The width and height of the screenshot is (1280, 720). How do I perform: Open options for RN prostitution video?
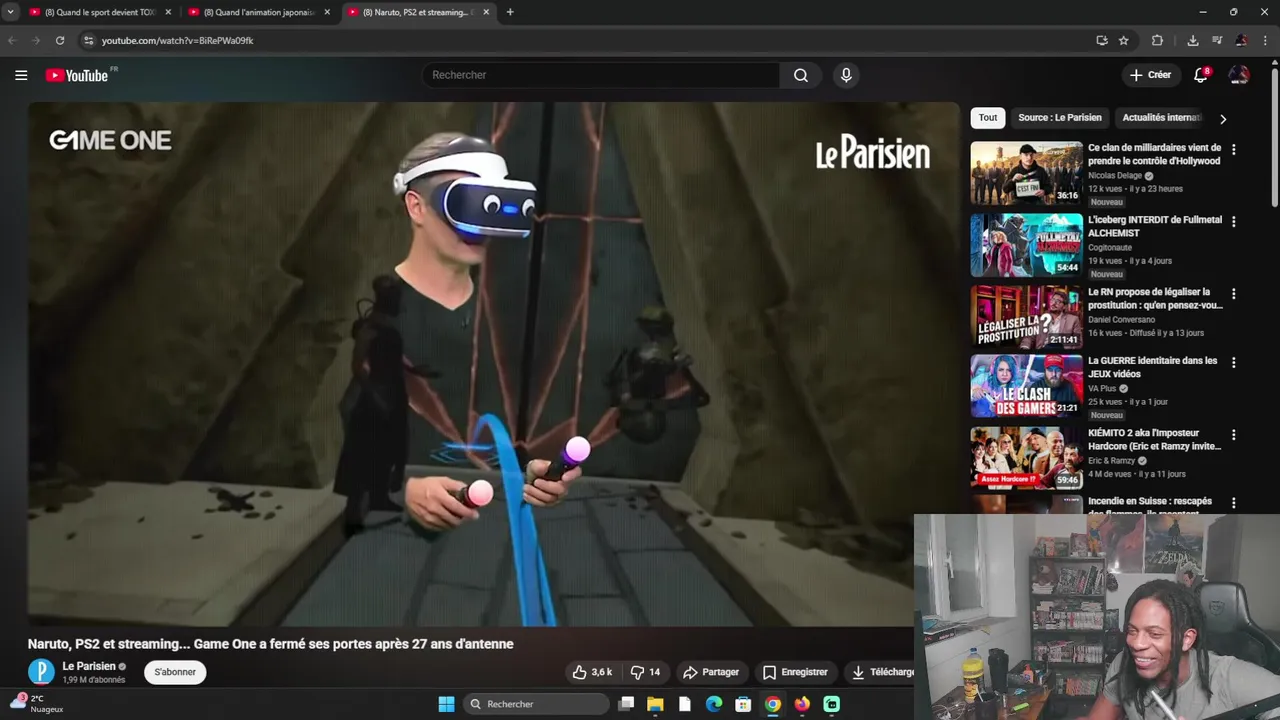(x=1233, y=294)
